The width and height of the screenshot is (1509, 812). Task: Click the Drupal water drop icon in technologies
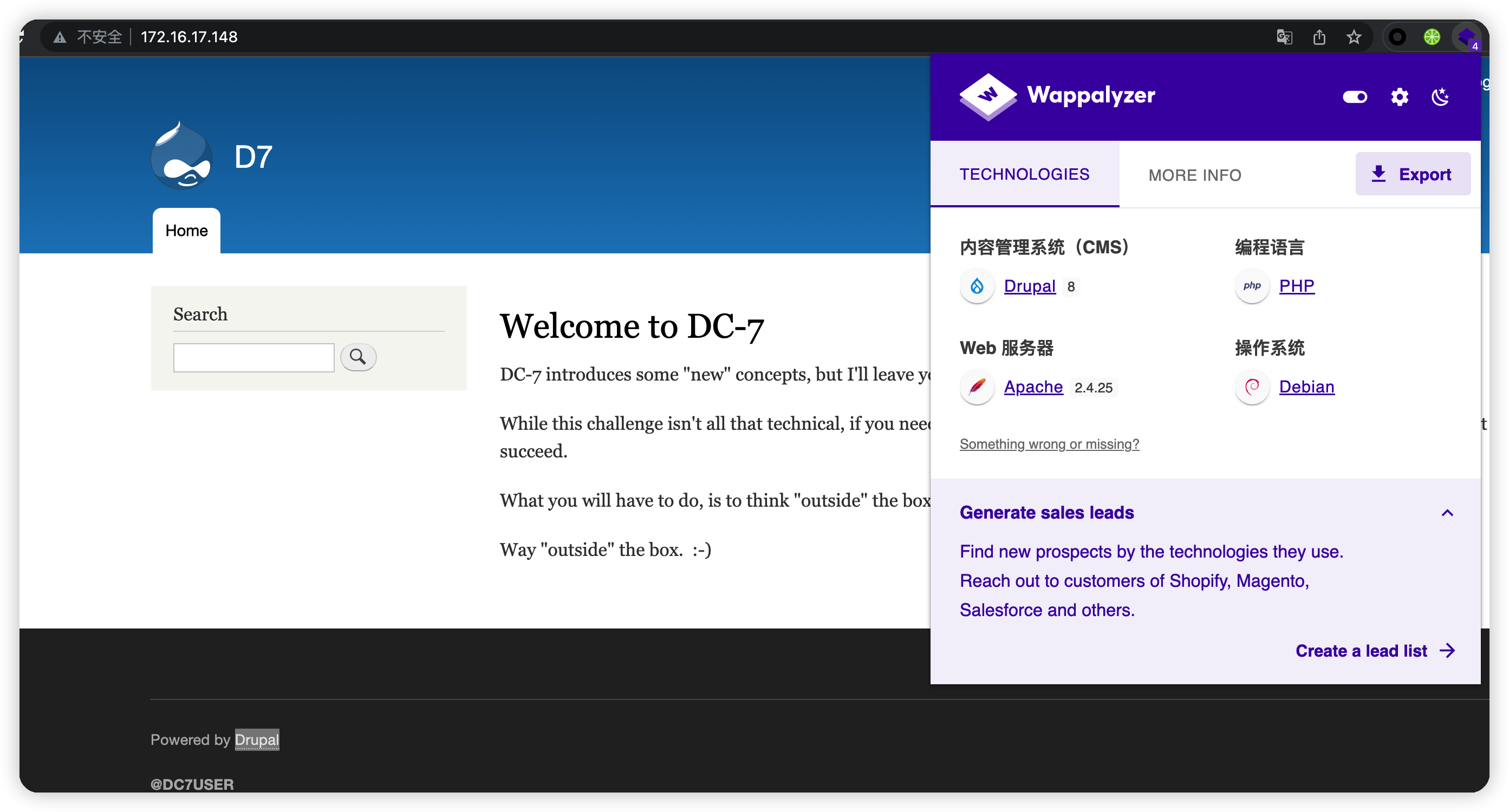coord(977,286)
